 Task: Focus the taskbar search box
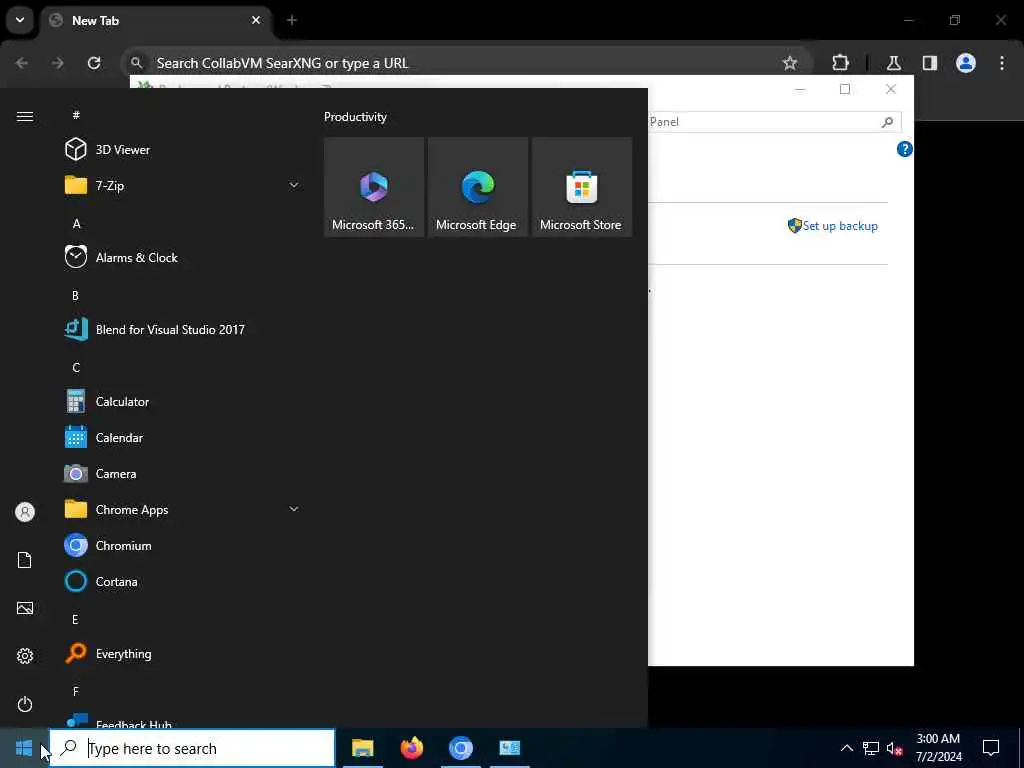coord(193,748)
